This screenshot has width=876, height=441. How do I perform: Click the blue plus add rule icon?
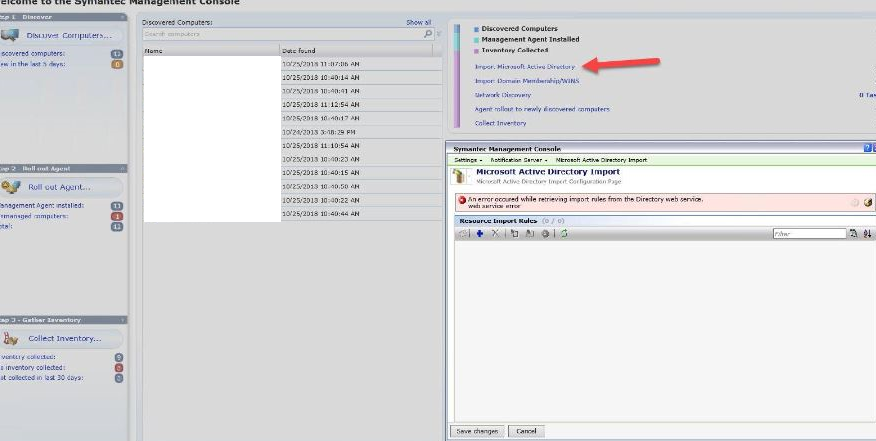480,233
